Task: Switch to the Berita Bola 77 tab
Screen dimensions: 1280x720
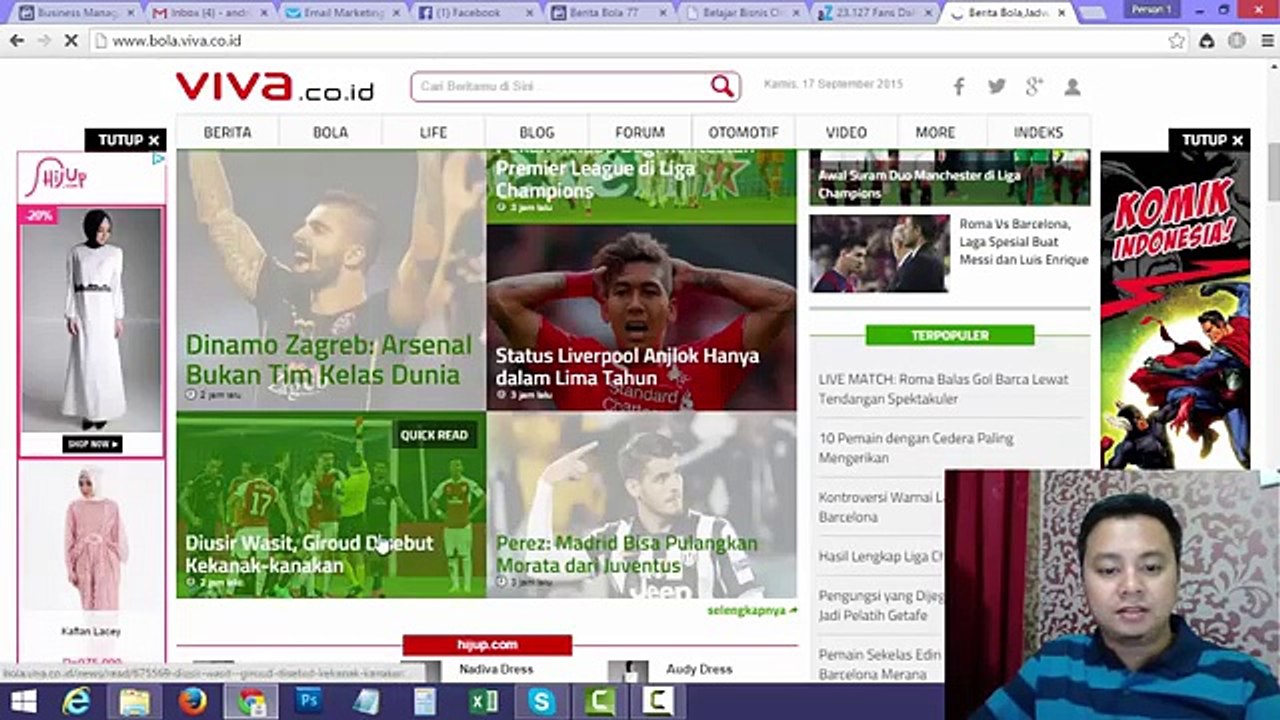Action: (x=606, y=13)
